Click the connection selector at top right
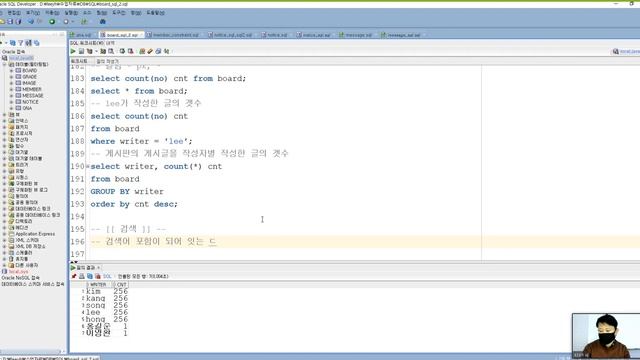Viewport: 640px width, 360px height. (626, 51)
